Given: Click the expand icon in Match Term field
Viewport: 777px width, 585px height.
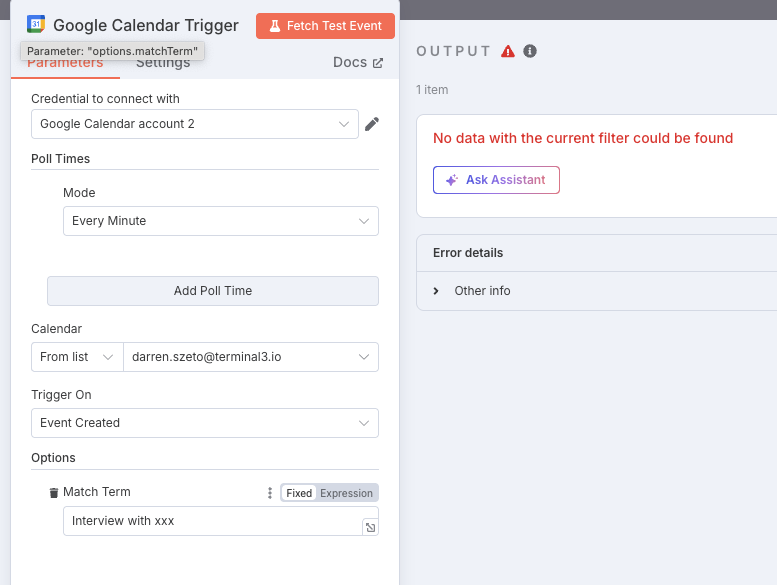Looking at the screenshot, I should click(370, 527).
